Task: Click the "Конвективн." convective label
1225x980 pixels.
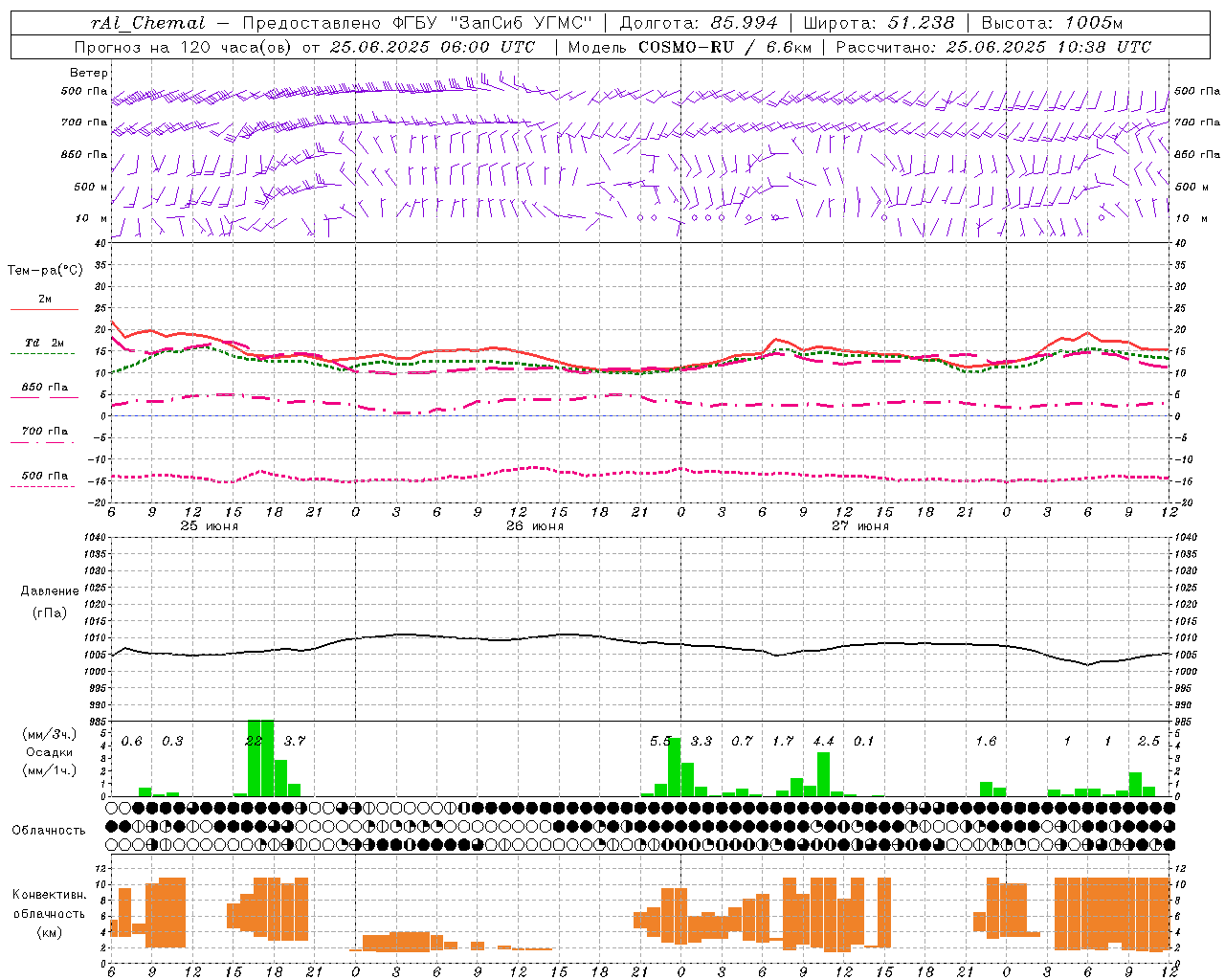Action: tap(50, 895)
